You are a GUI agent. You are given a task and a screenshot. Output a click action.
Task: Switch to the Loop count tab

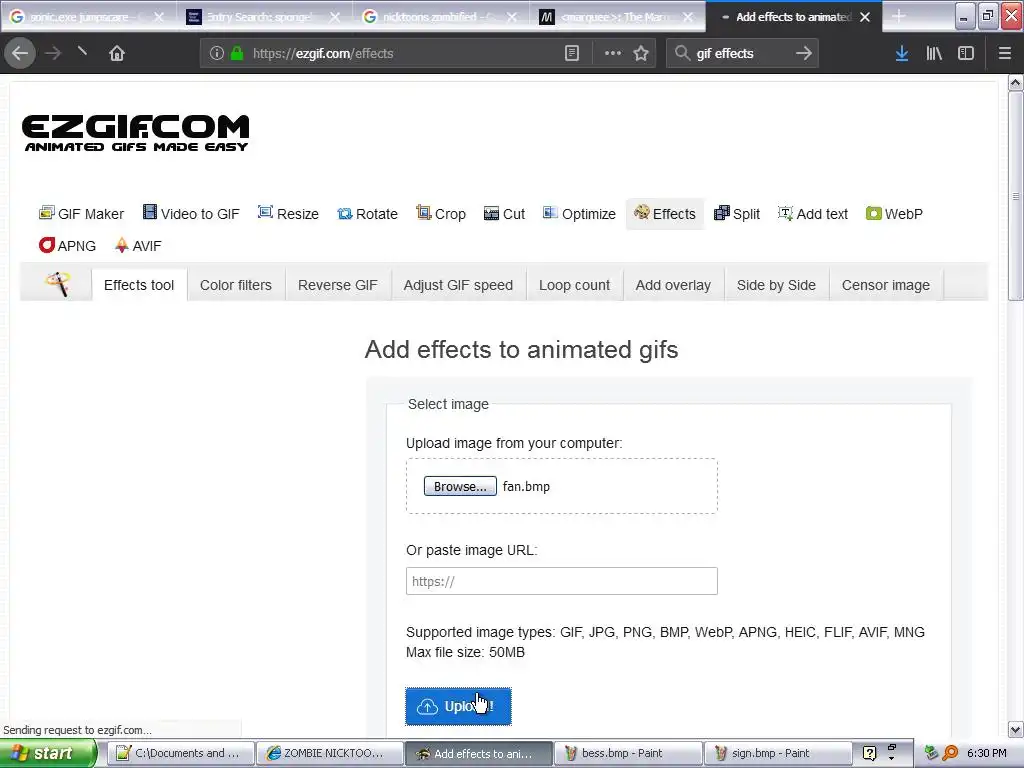point(575,285)
